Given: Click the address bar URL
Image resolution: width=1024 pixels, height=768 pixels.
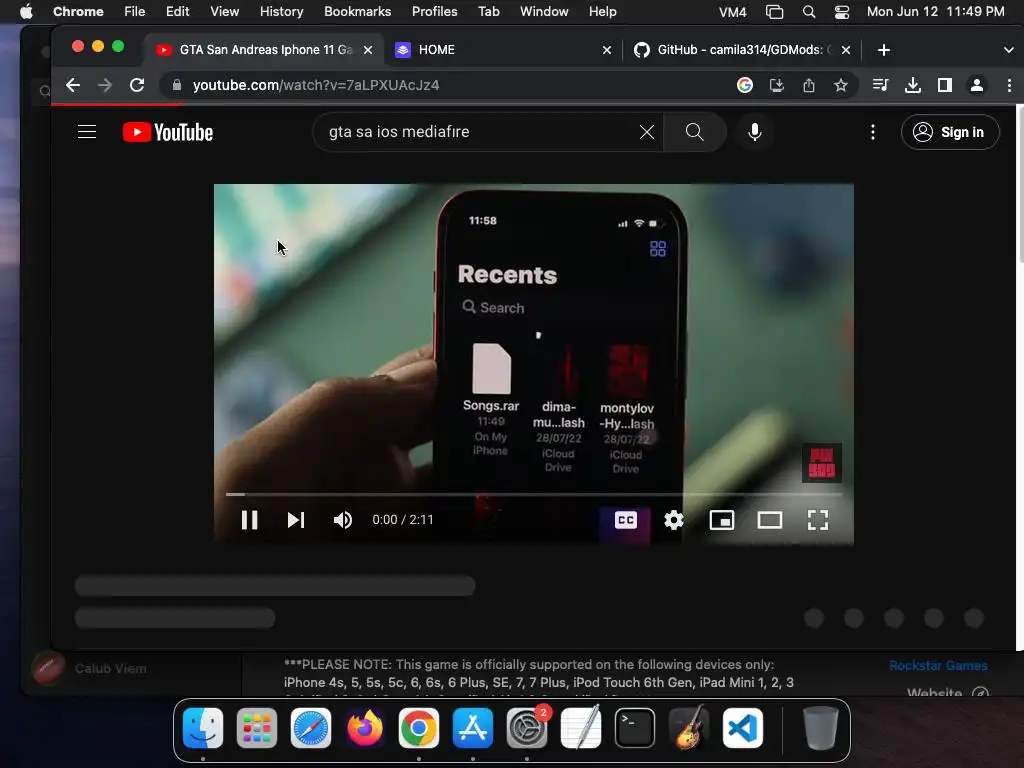Looking at the screenshot, I should point(315,85).
